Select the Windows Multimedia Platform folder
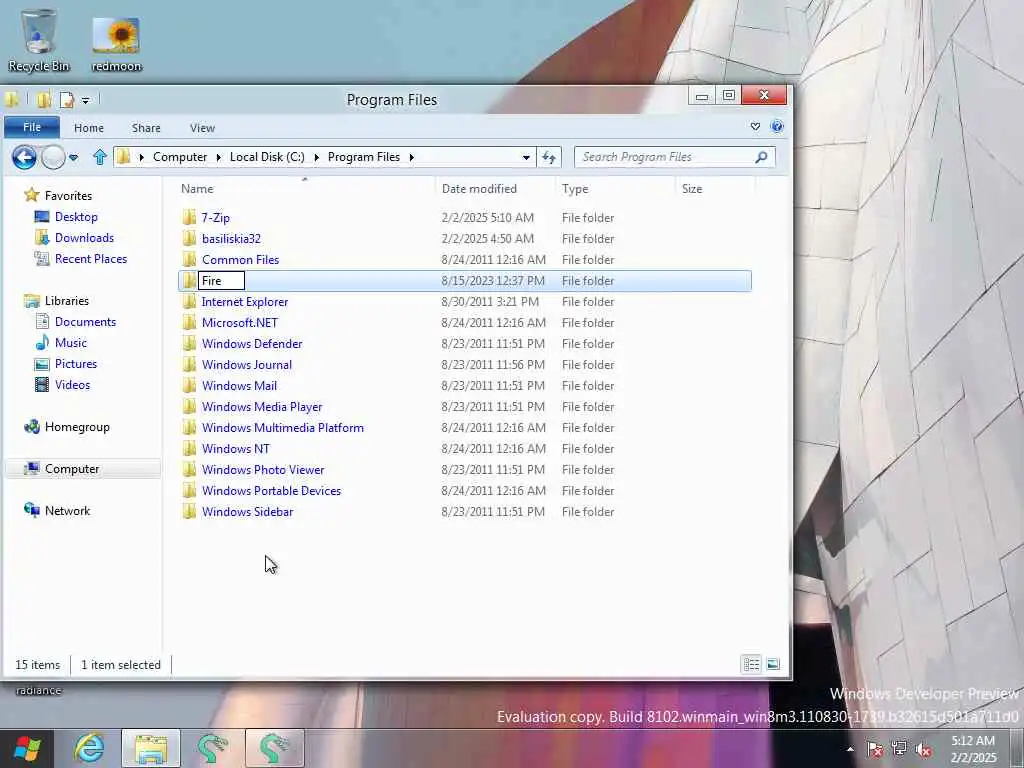Screen dimensions: 1024x768 [x=283, y=428]
